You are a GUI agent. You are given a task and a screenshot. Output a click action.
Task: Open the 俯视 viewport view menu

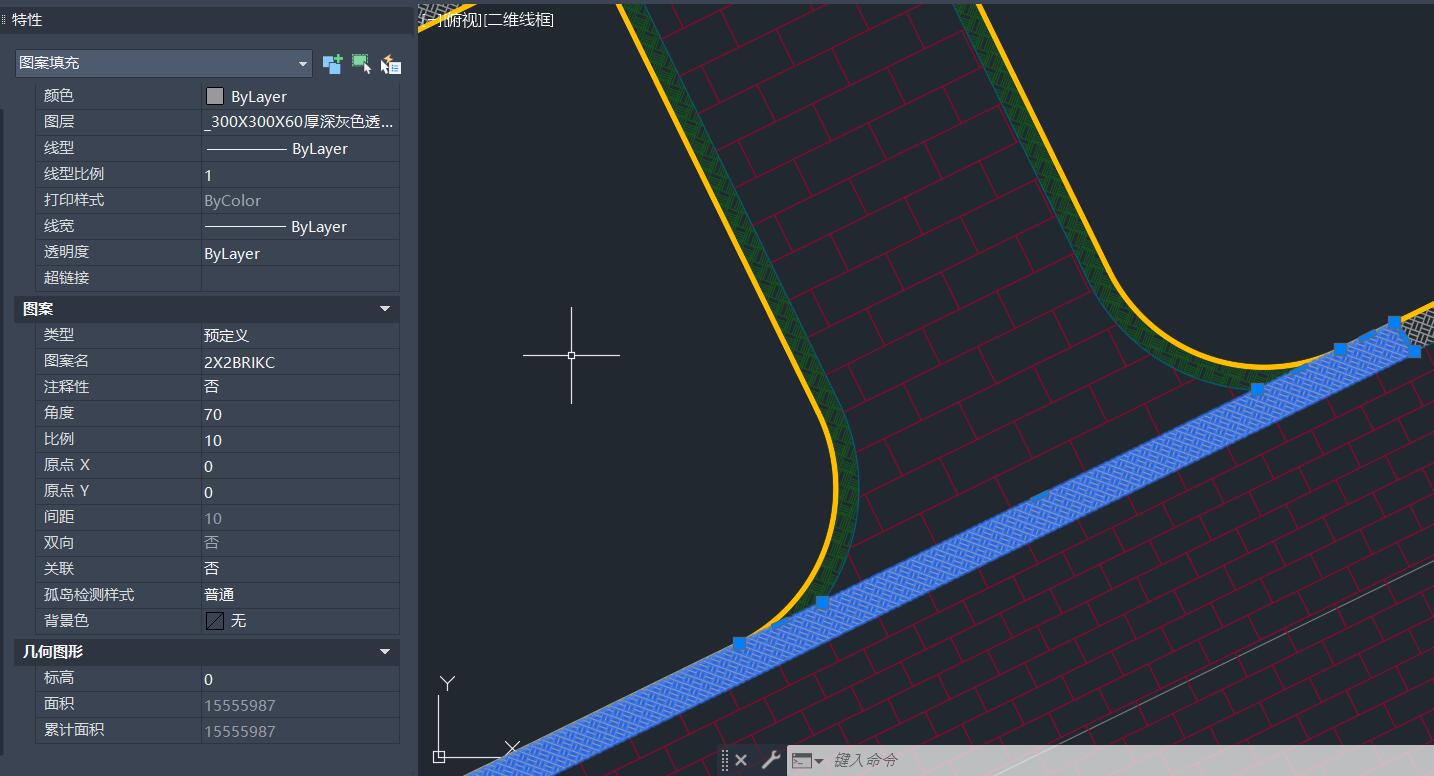461,19
